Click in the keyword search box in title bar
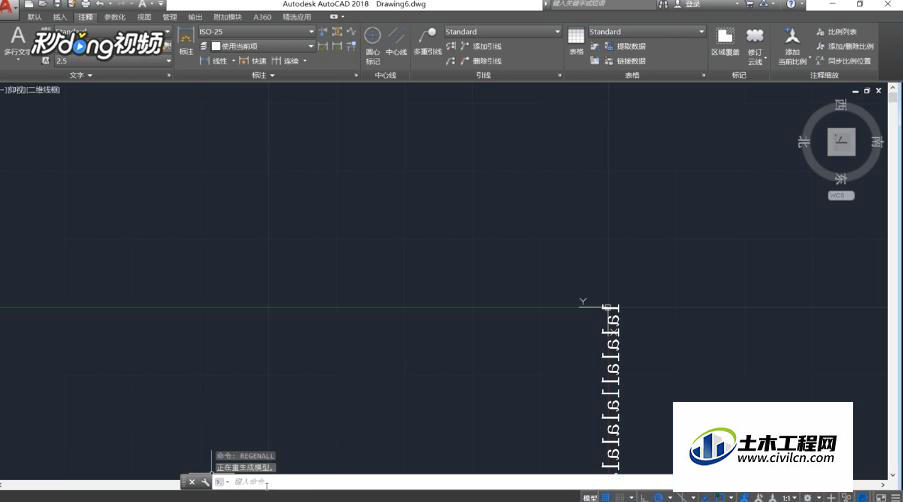This screenshot has height=502, width=903. tap(602, 4)
